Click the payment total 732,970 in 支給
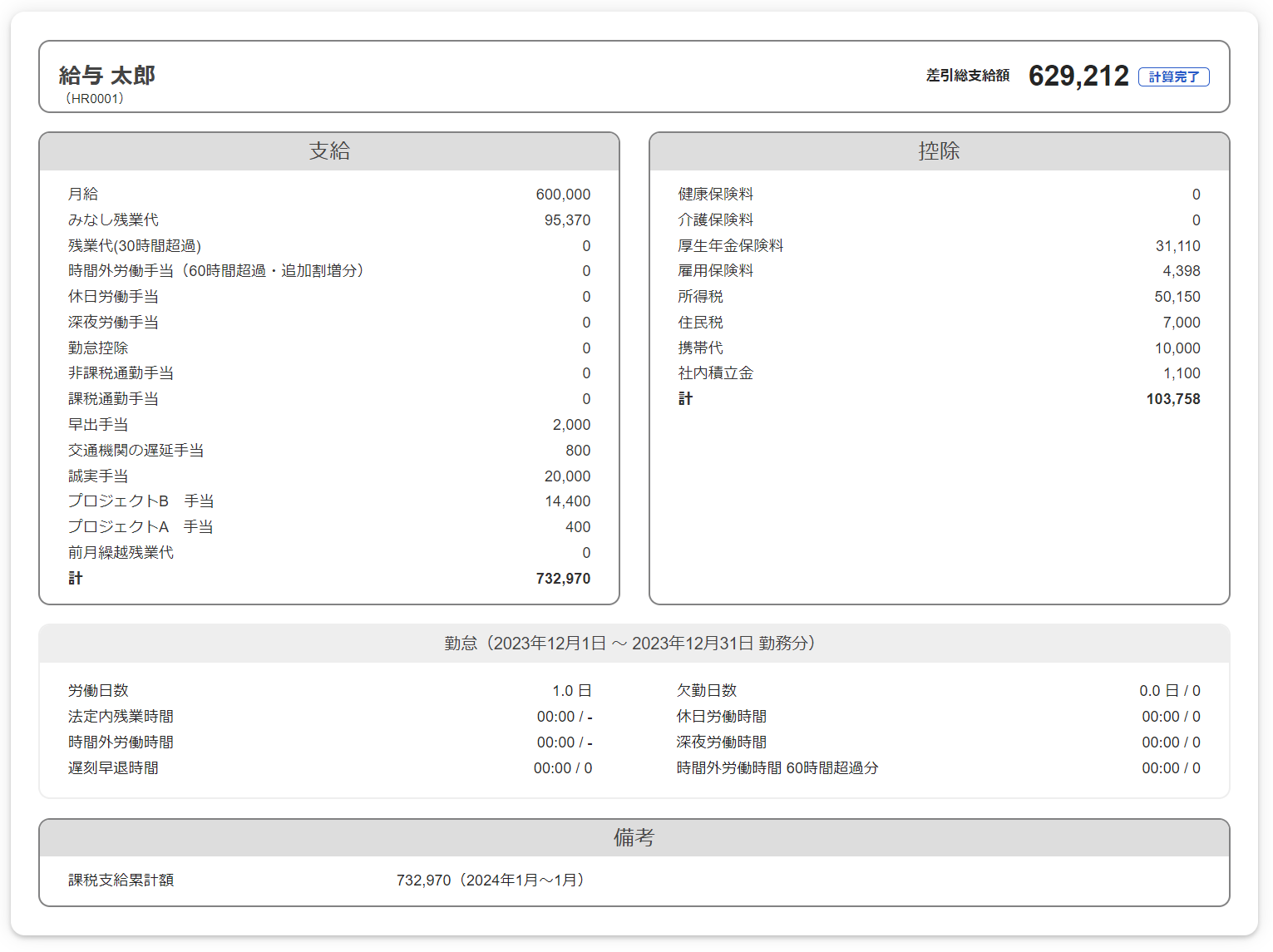 click(x=563, y=579)
